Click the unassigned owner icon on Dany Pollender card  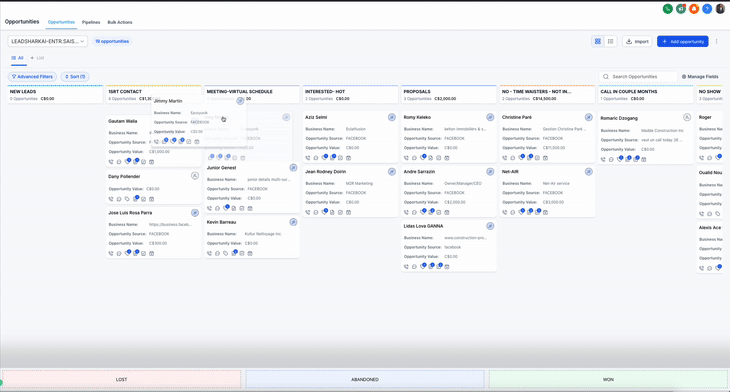point(195,176)
